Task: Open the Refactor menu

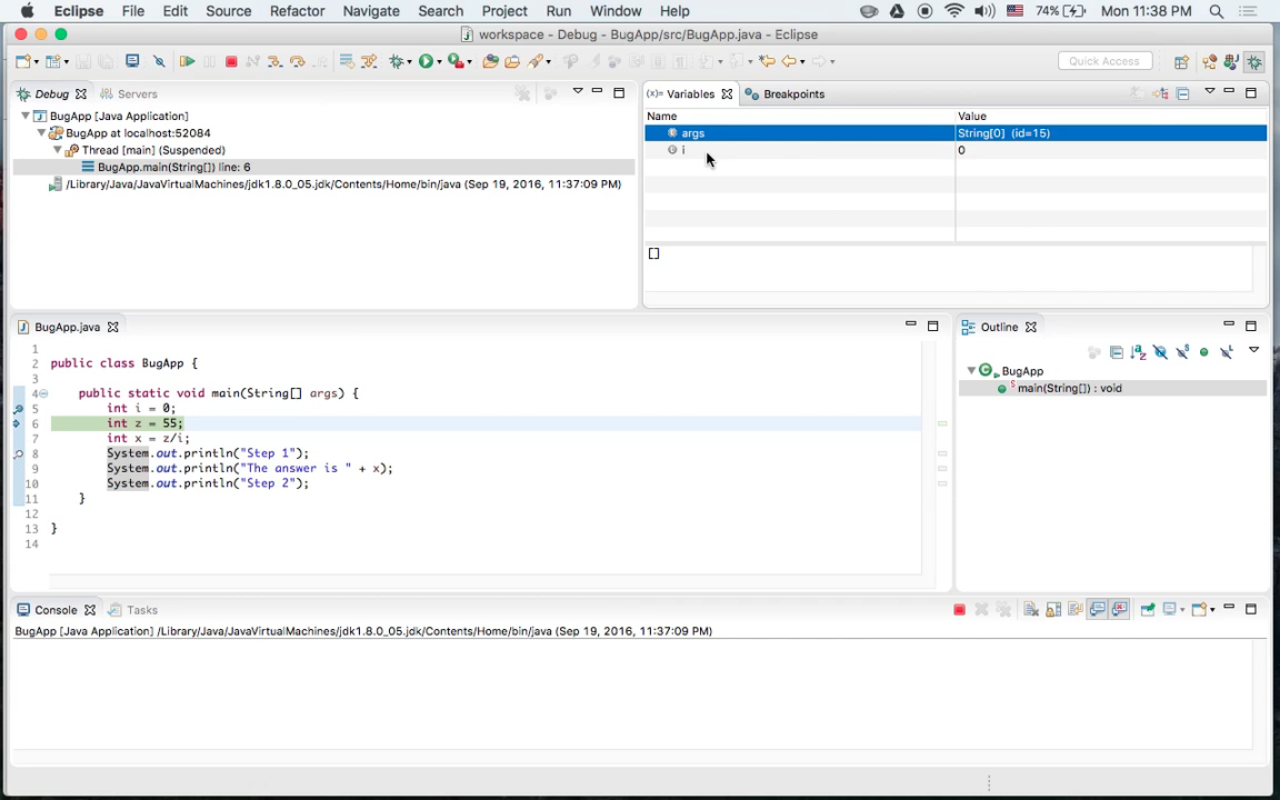Action: tap(297, 11)
